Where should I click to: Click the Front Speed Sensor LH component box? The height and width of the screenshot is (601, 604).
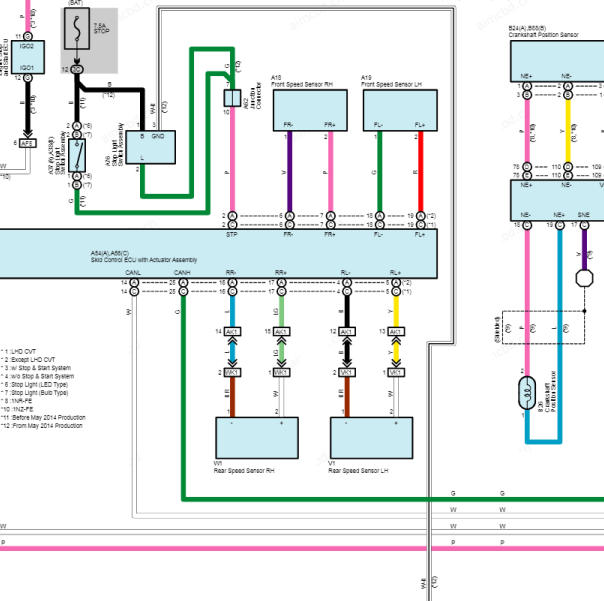click(400, 111)
